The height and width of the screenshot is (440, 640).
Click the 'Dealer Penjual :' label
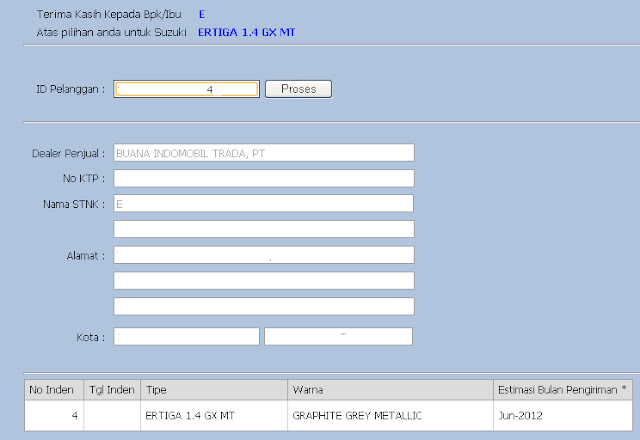click(68, 153)
